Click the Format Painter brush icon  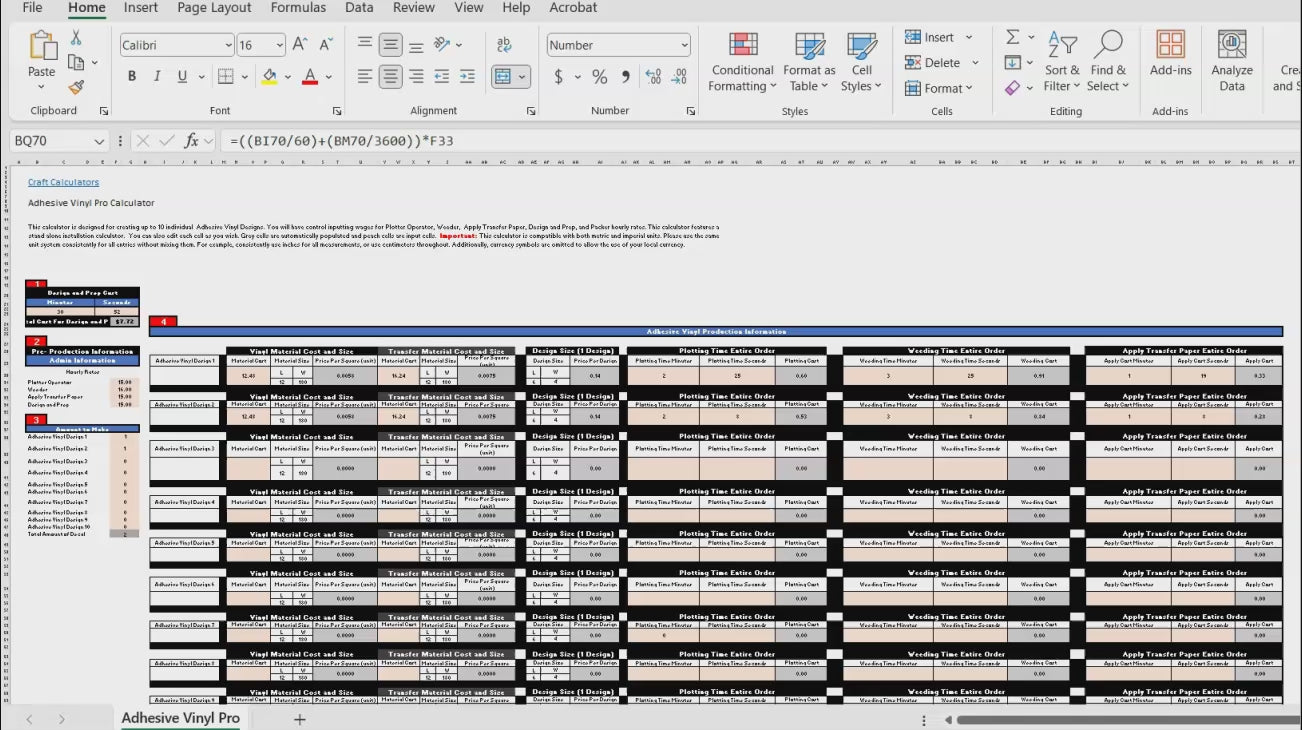coord(76,87)
